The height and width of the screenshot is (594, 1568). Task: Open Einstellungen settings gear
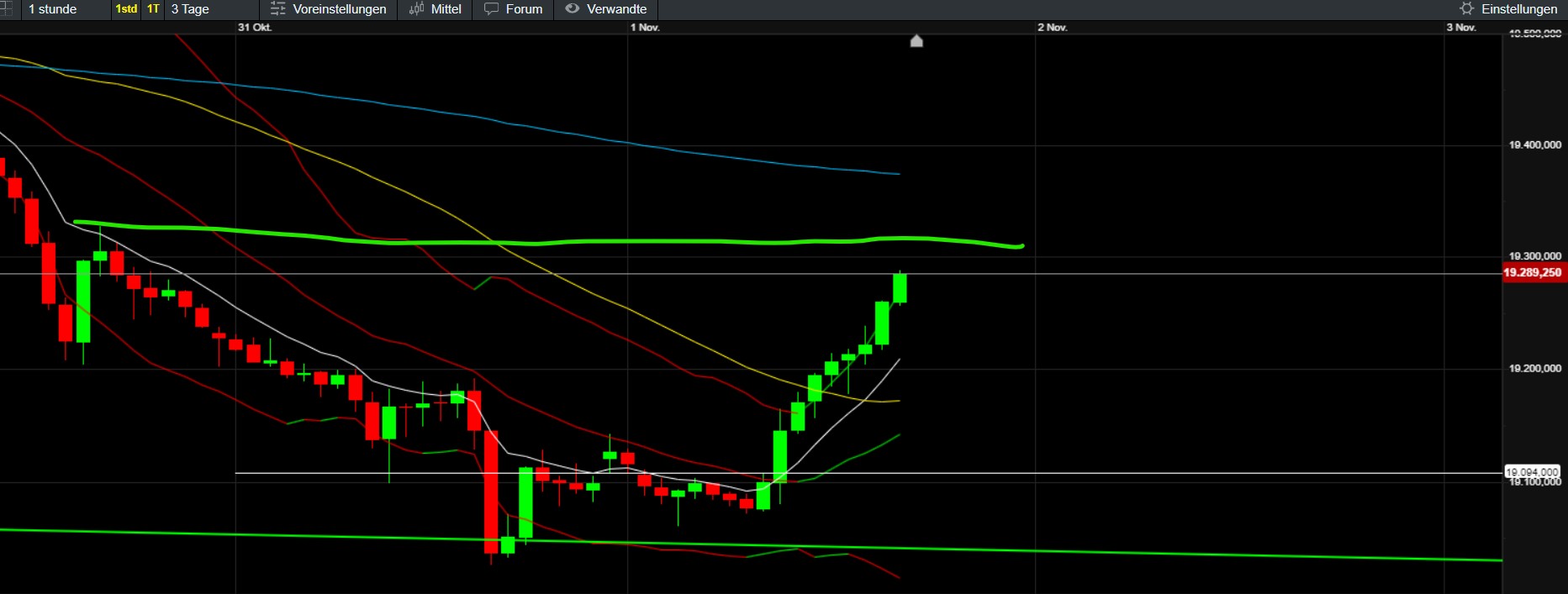pyautogui.click(x=1508, y=9)
